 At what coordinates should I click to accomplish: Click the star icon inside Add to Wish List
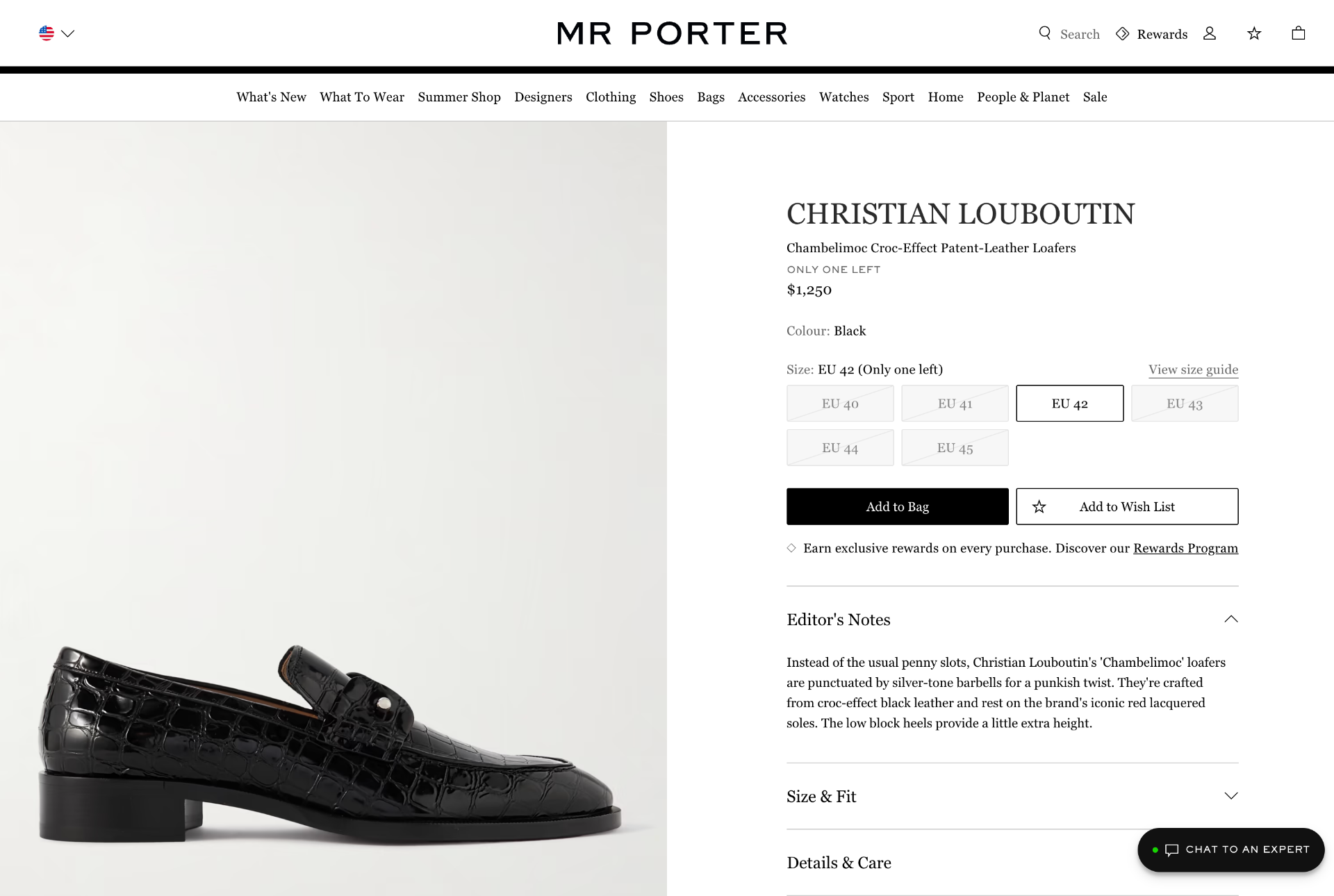pos(1039,506)
